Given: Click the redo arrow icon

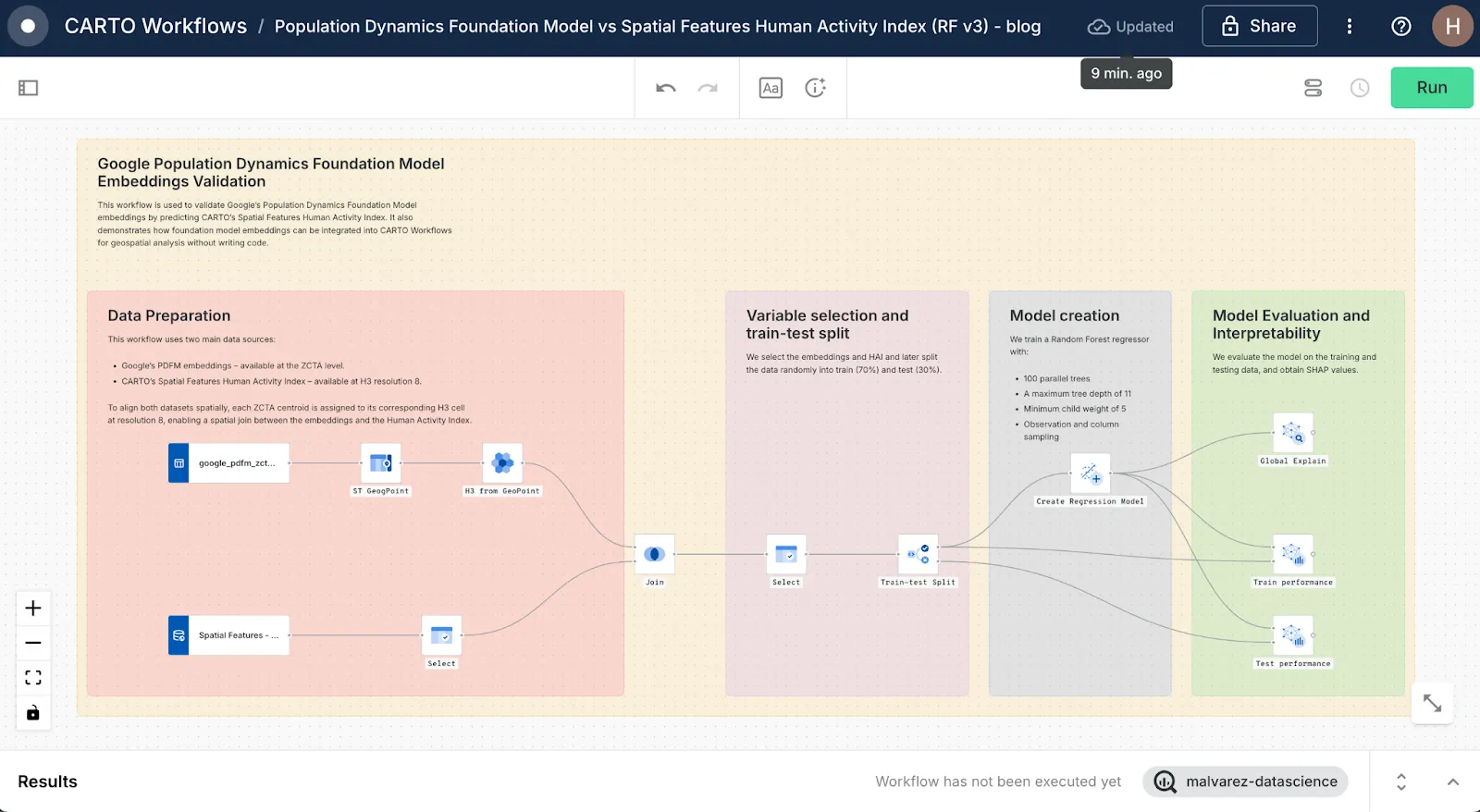Looking at the screenshot, I should (708, 88).
